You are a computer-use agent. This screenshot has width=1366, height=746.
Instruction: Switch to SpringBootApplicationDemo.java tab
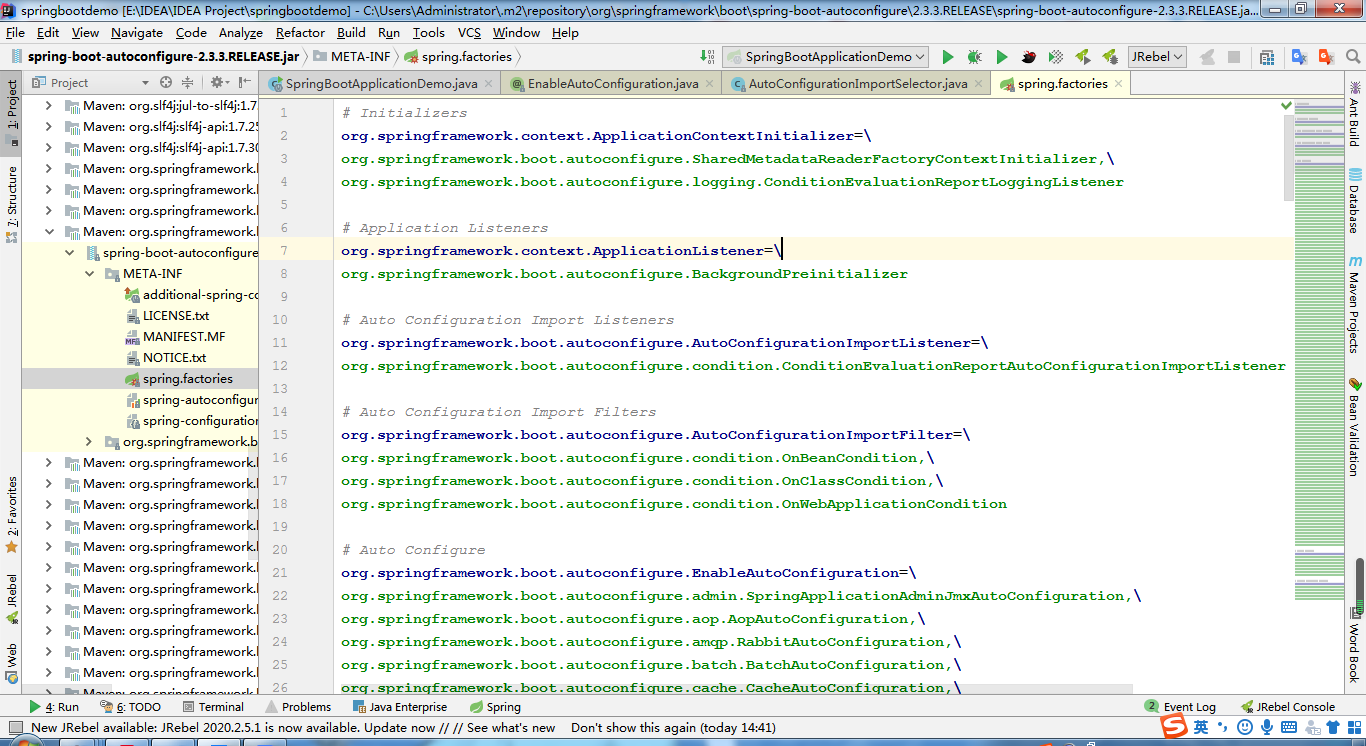click(x=380, y=84)
